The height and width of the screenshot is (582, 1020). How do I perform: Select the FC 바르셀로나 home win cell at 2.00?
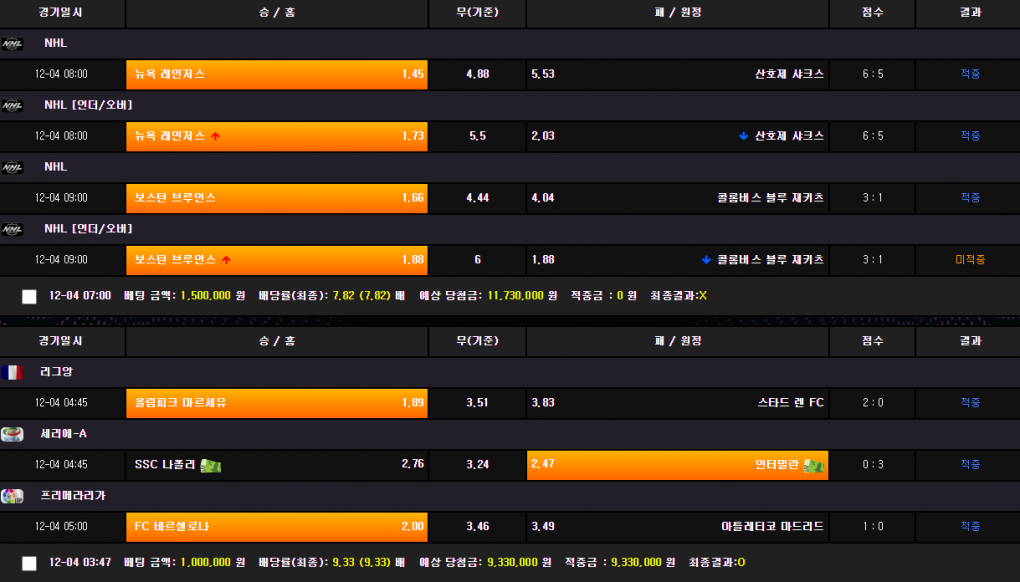(277, 527)
